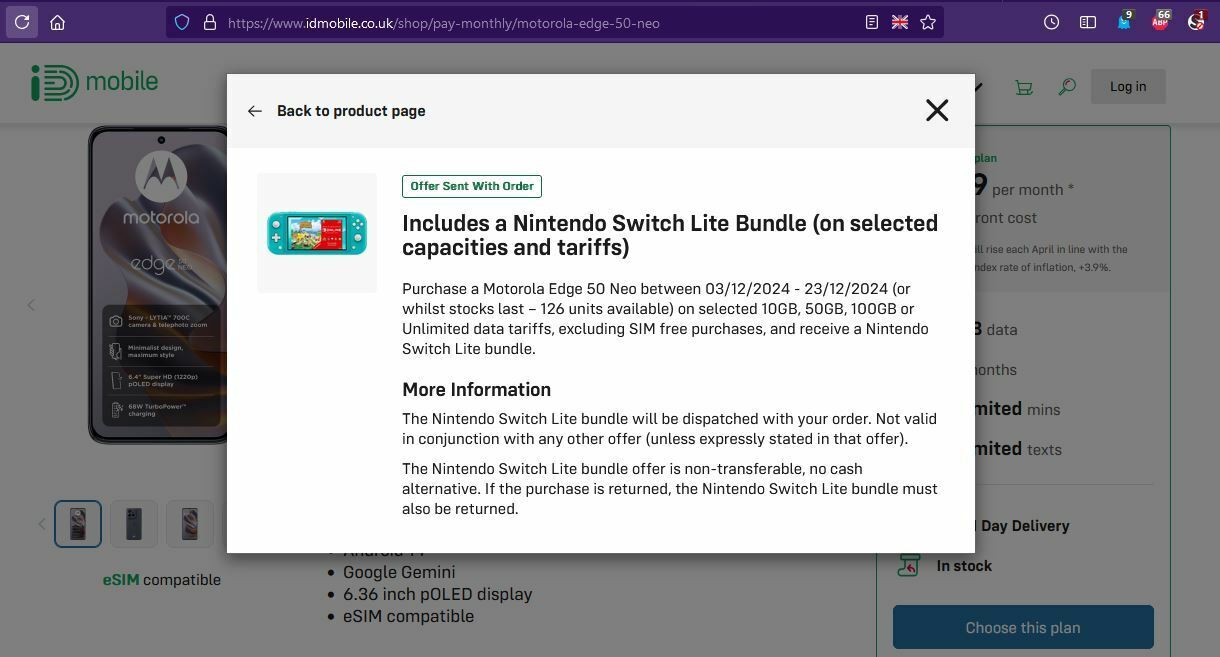Open the shopping basket icon
This screenshot has height=657, width=1220.
point(1024,87)
